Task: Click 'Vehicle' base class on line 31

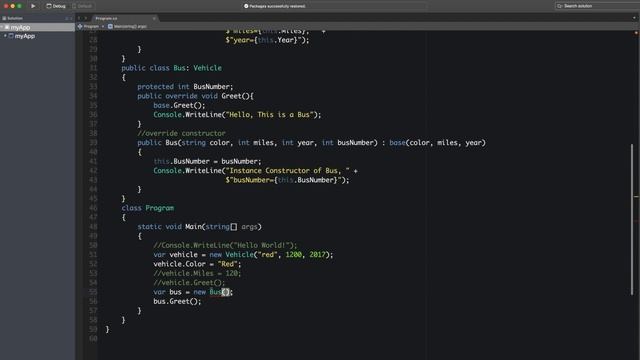Action: (x=207, y=68)
